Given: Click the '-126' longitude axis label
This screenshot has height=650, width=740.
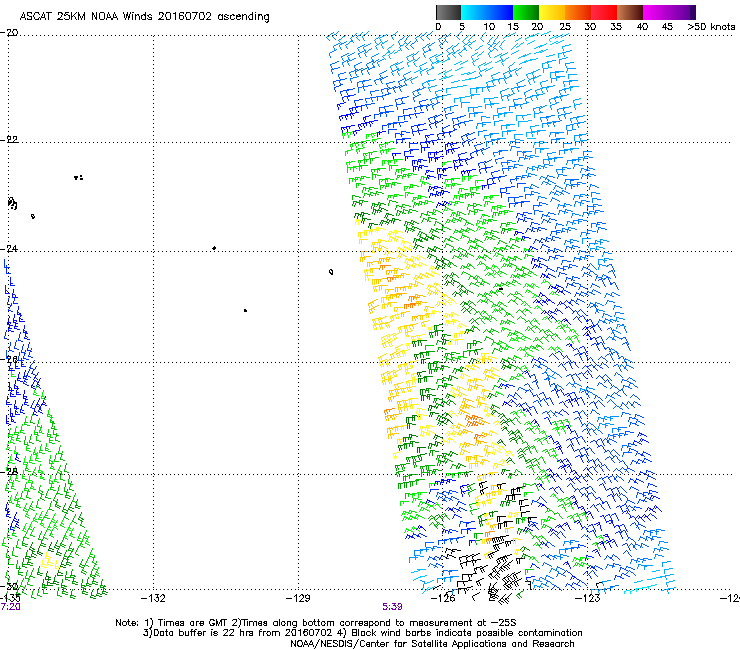Looking at the screenshot, I should tap(443, 599).
